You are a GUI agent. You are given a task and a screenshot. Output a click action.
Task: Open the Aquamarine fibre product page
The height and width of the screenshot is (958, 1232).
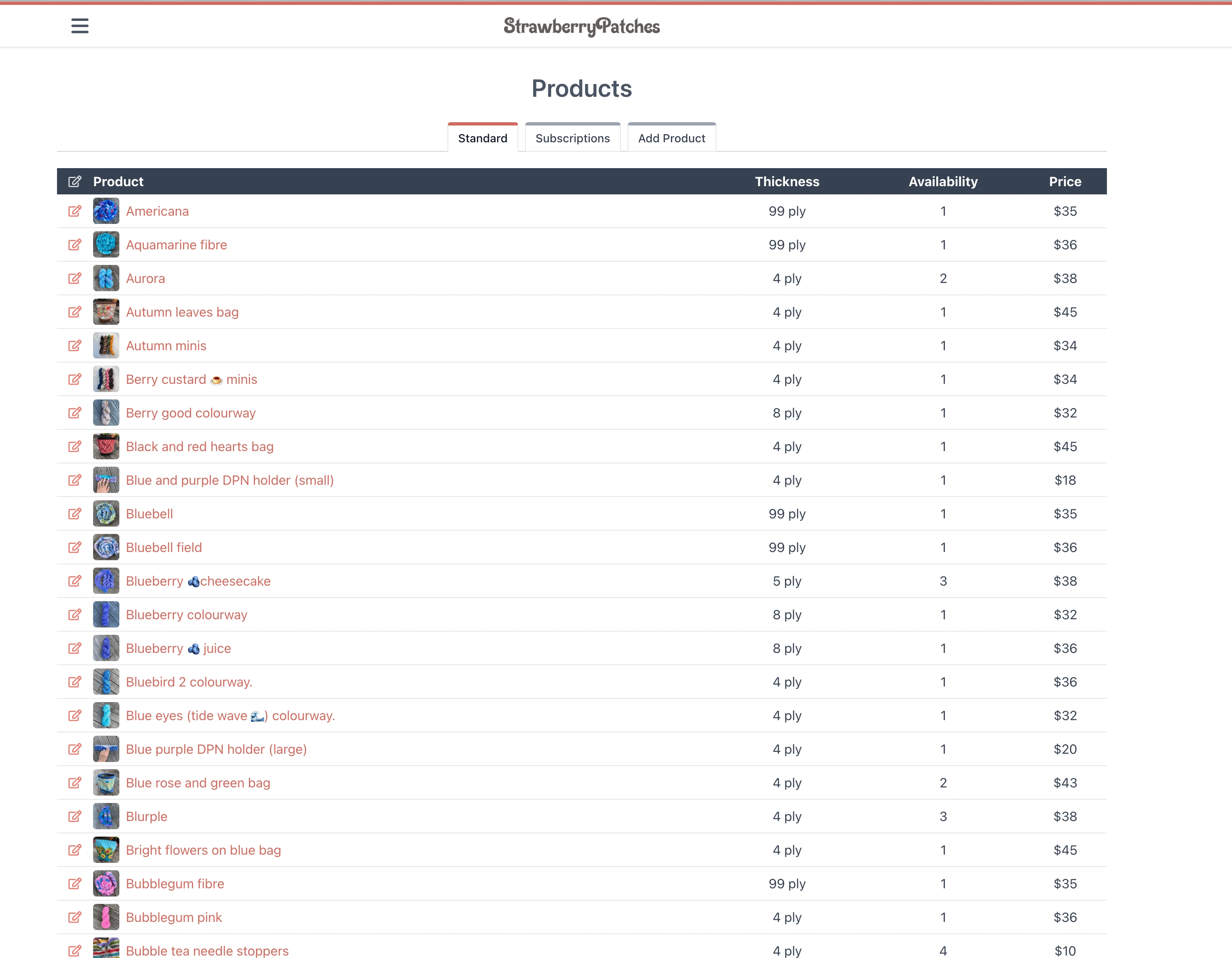point(176,244)
